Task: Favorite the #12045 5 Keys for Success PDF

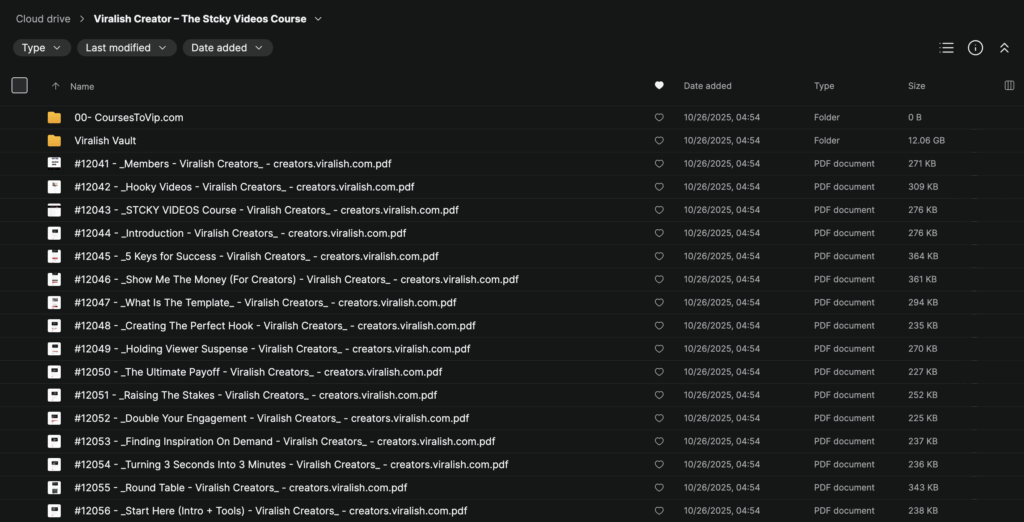Action: (659, 256)
